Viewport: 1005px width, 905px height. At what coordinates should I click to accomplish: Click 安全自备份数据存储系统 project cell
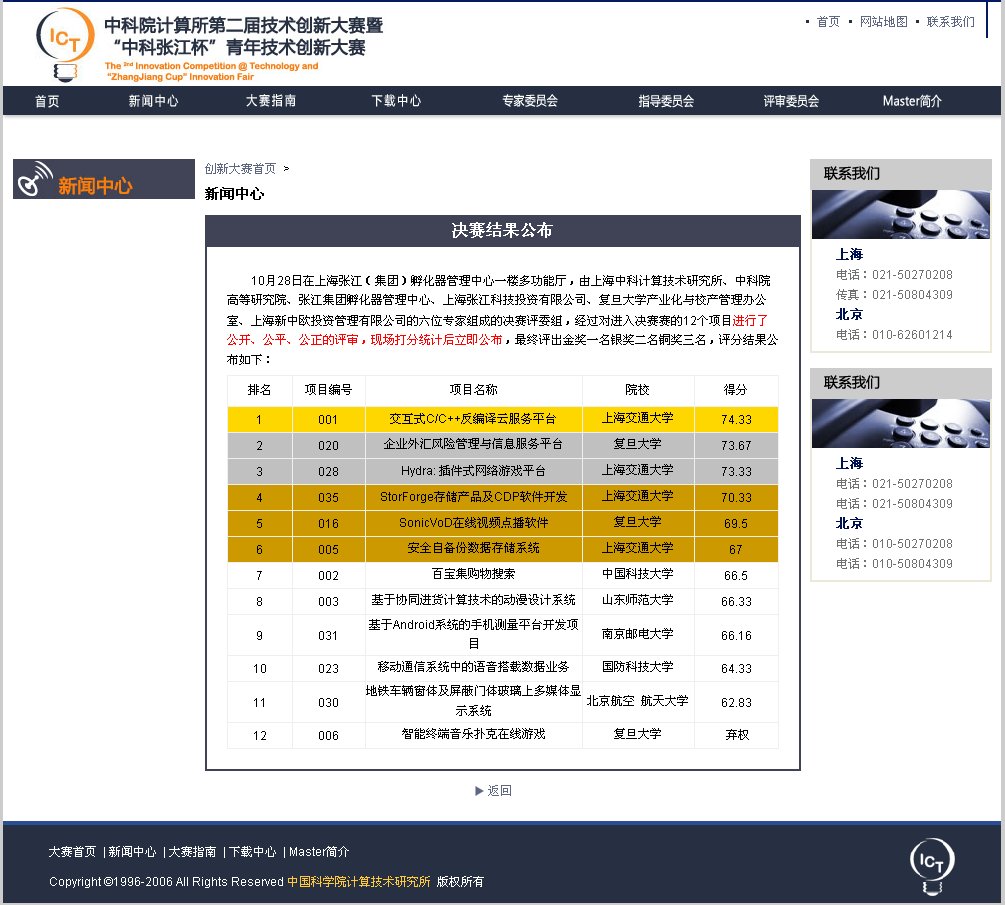pos(474,549)
